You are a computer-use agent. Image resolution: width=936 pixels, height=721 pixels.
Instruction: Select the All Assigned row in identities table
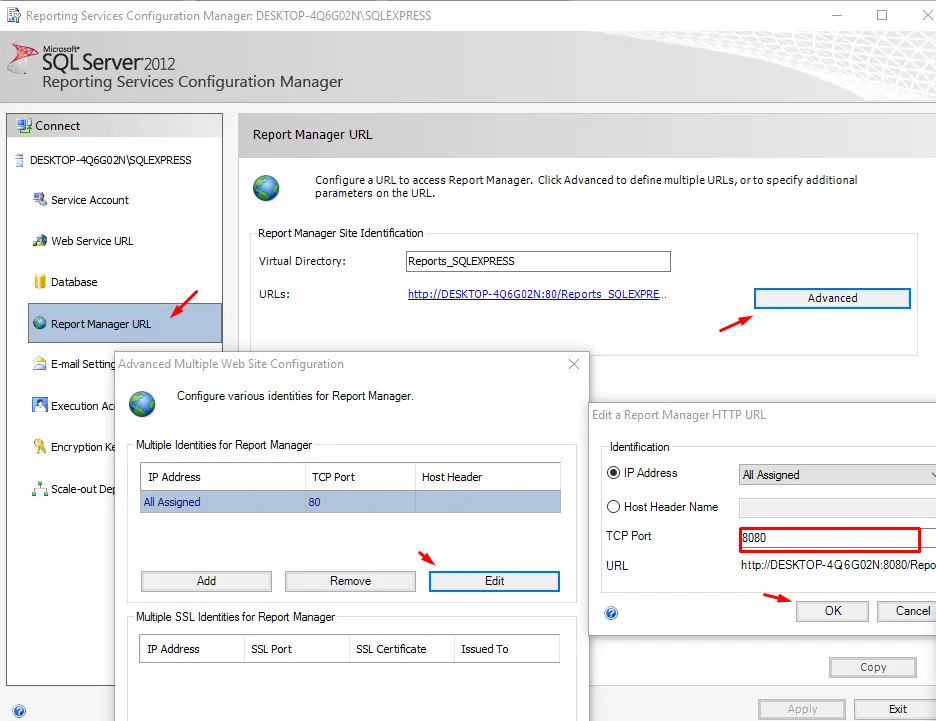(350, 502)
